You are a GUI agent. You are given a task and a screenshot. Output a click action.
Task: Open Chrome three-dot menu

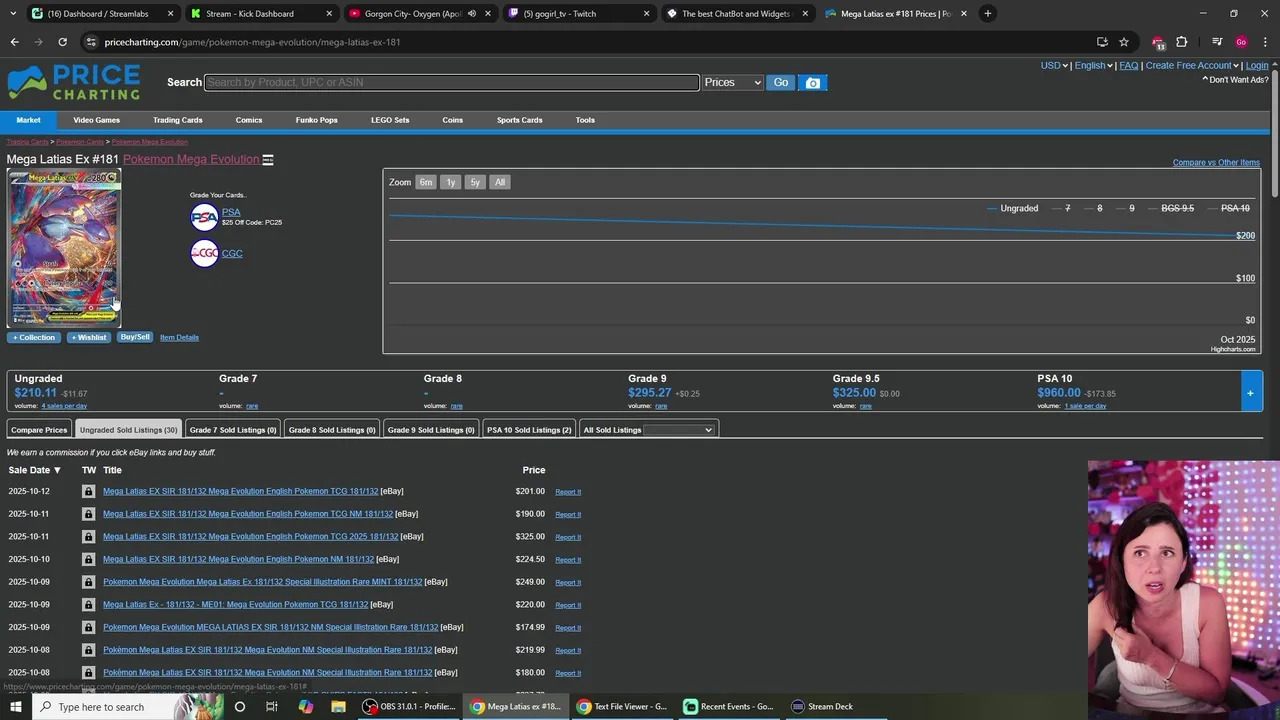1264,42
